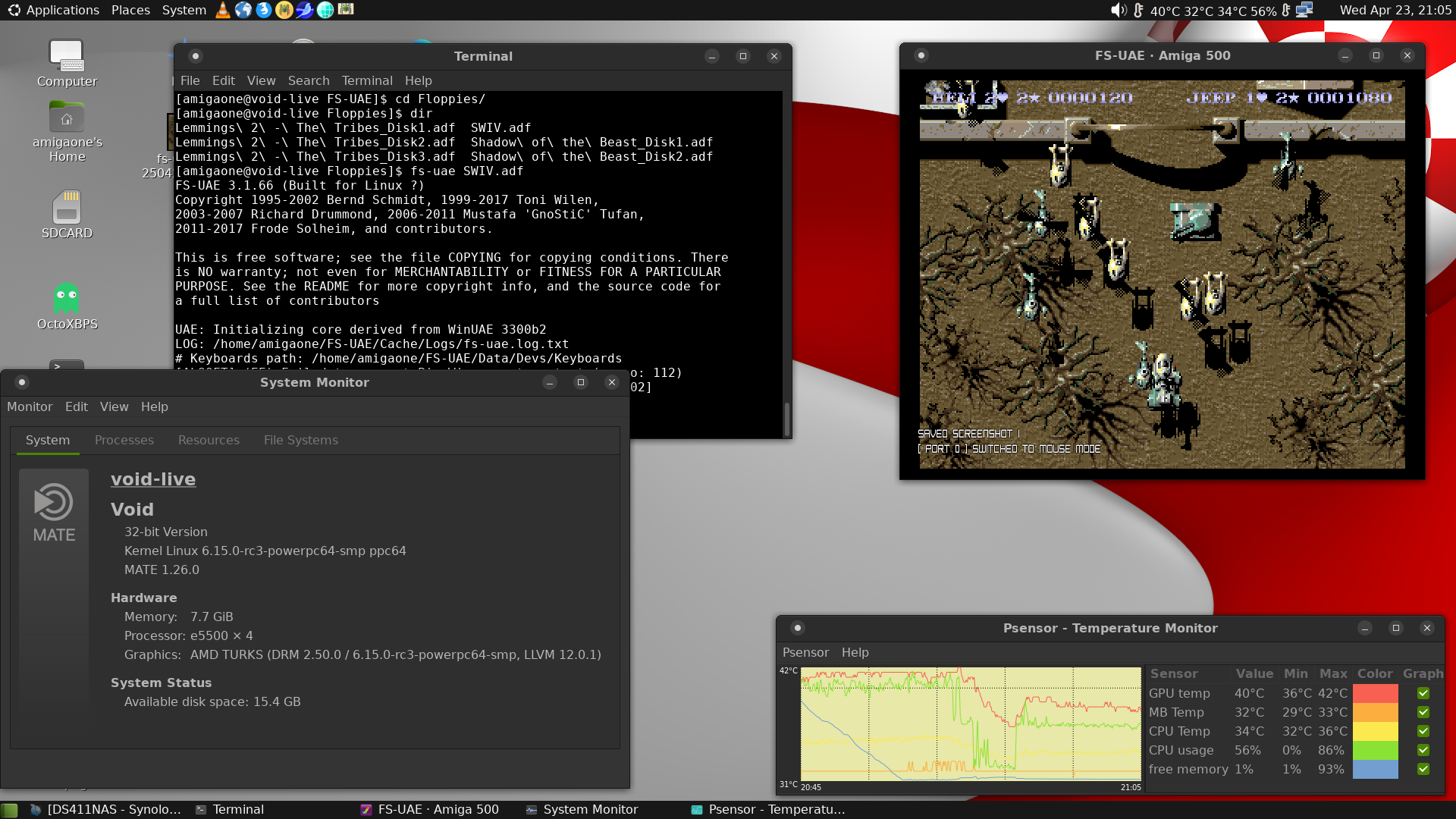Screen dimensions: 1456x819
Task: Sort by Sensor column header in Psensor
Action: coord(1188,673)
